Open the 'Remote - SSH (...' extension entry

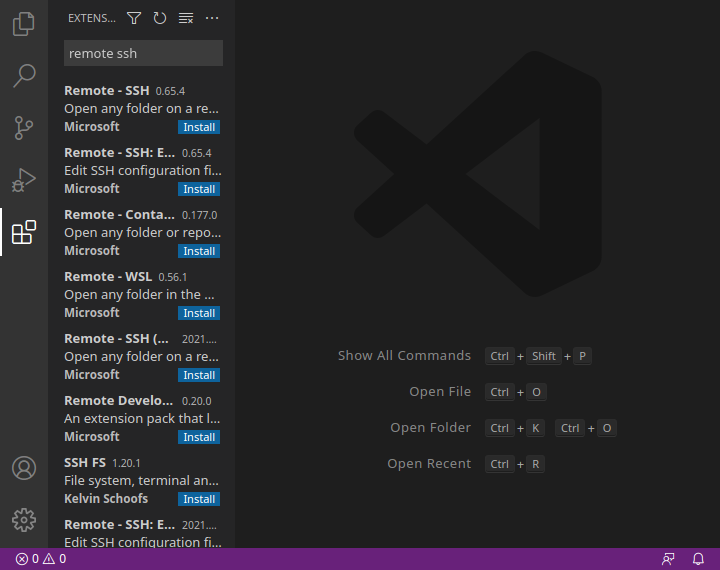pyautogui.click(x=142, y=356)
